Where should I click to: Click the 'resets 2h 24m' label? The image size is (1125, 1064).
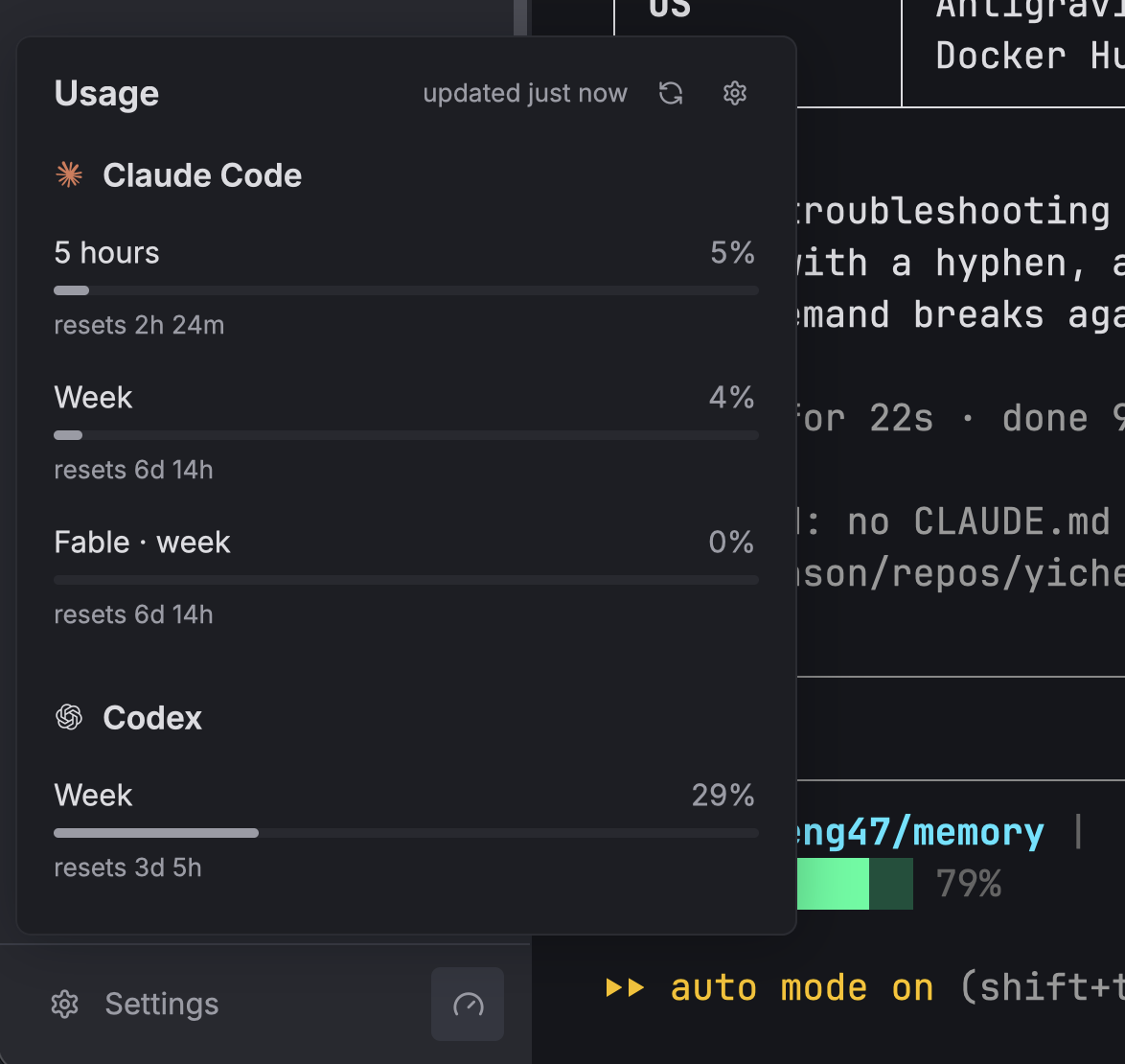139,326
